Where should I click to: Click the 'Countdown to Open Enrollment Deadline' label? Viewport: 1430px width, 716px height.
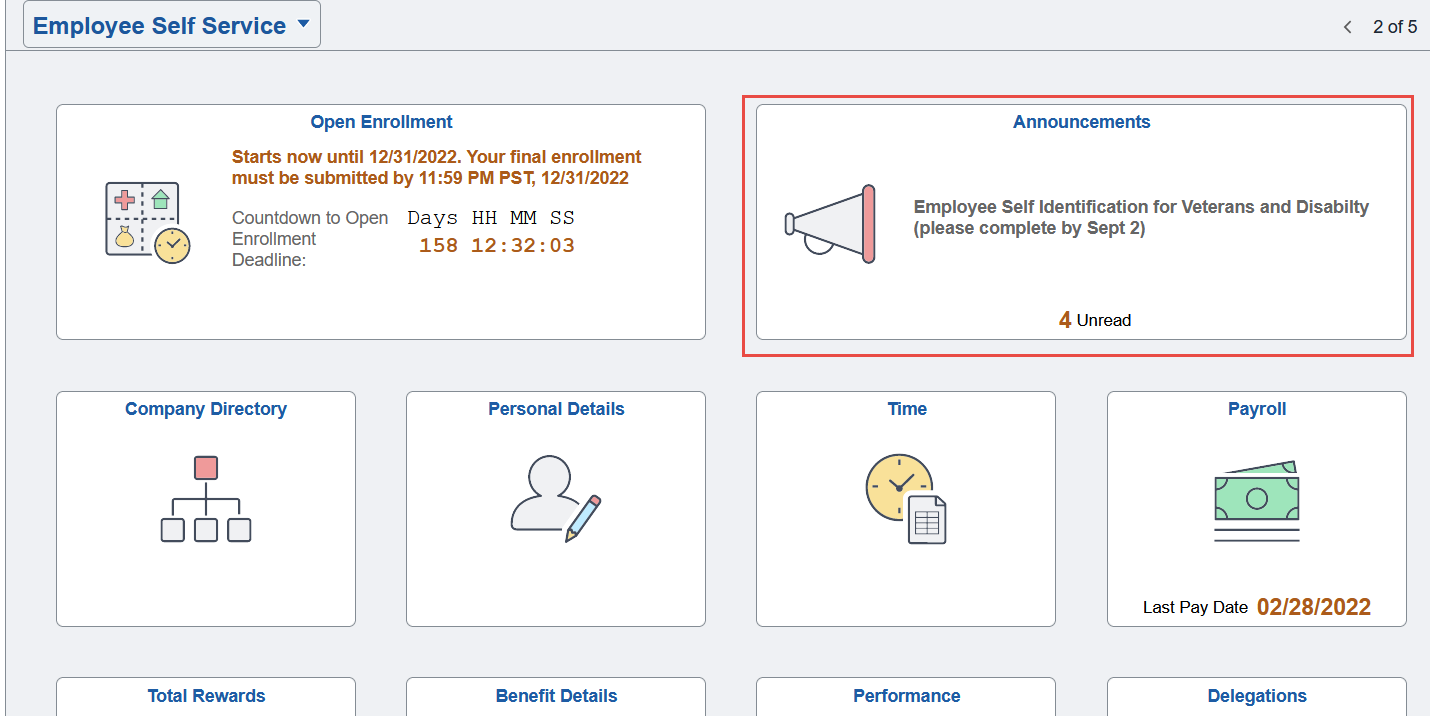point(310,239)
